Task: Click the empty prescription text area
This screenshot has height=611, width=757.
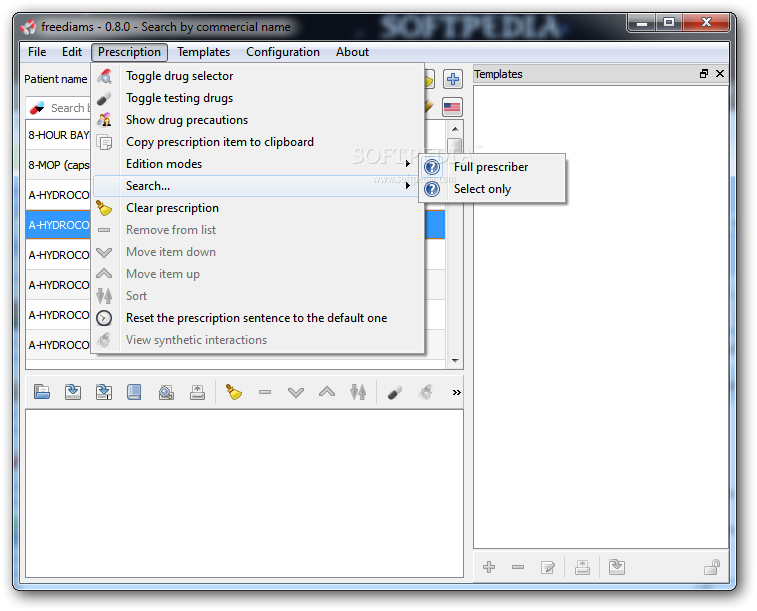Action: (x=244, y=493)
